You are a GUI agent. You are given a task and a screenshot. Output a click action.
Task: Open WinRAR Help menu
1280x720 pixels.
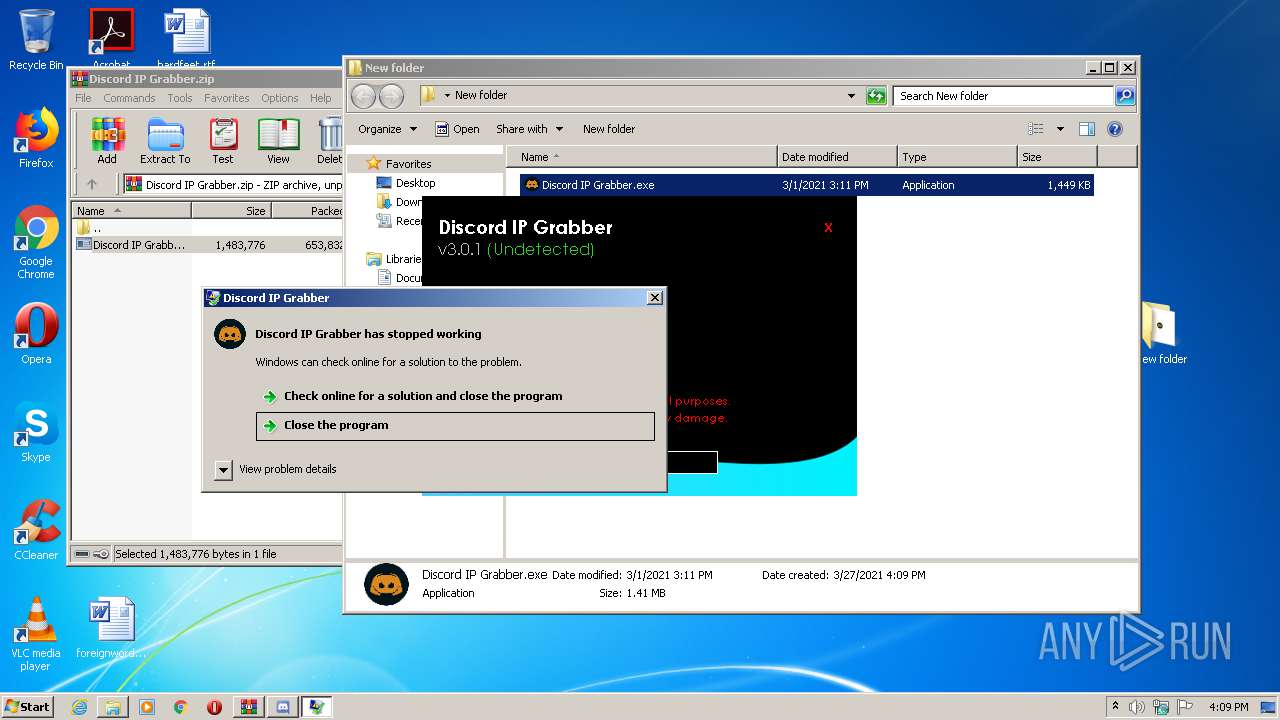coord(320,98)
